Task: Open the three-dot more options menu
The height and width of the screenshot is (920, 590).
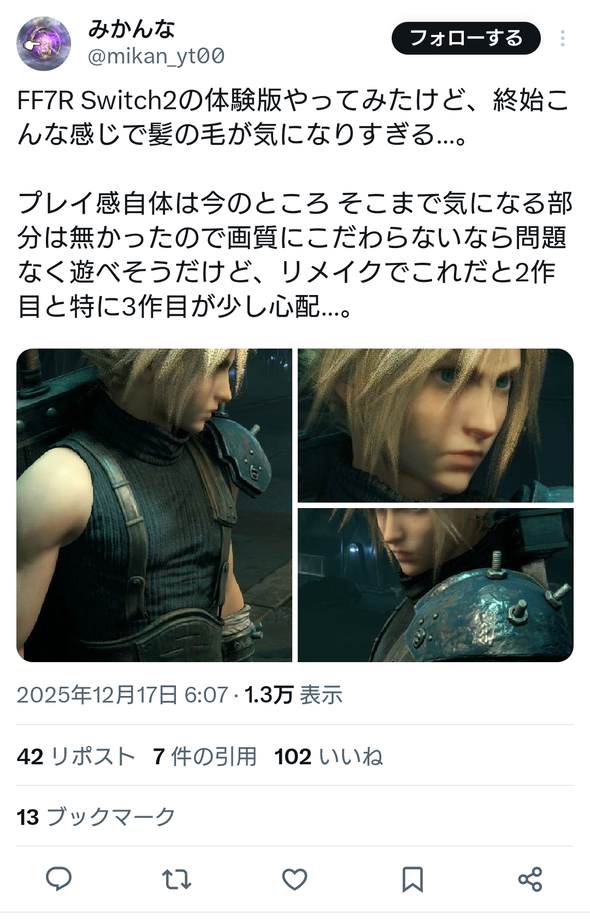Action: (562, 38)
